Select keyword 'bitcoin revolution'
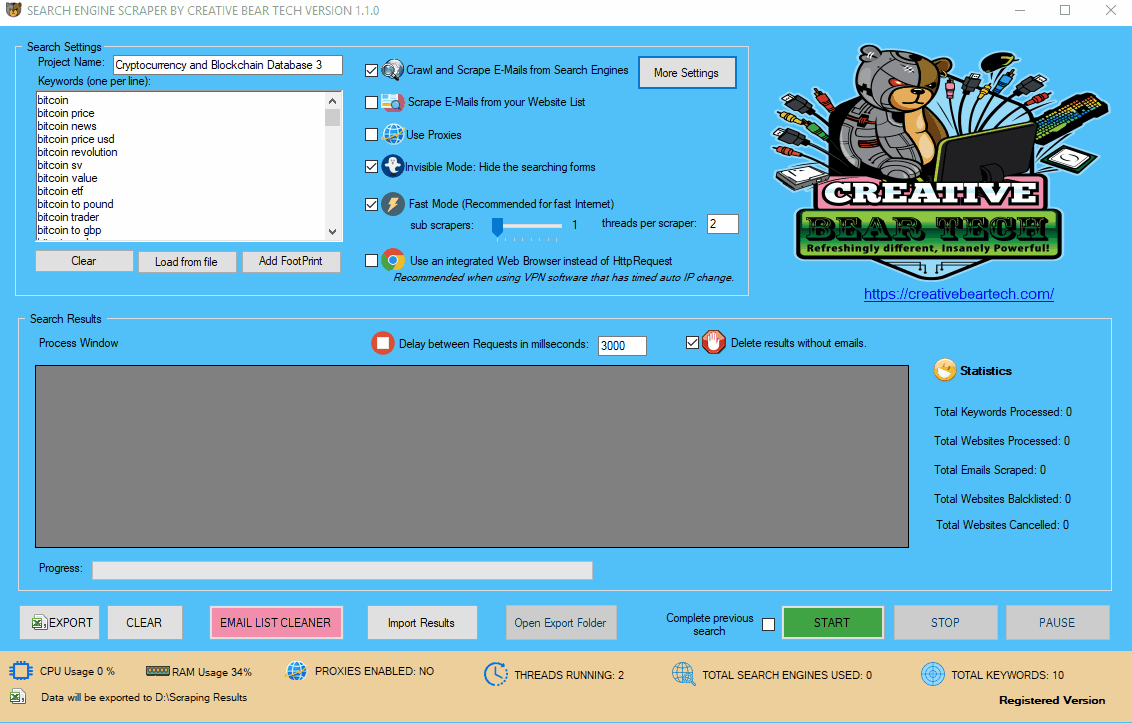Screen dimensions: 1132x723 77,152
